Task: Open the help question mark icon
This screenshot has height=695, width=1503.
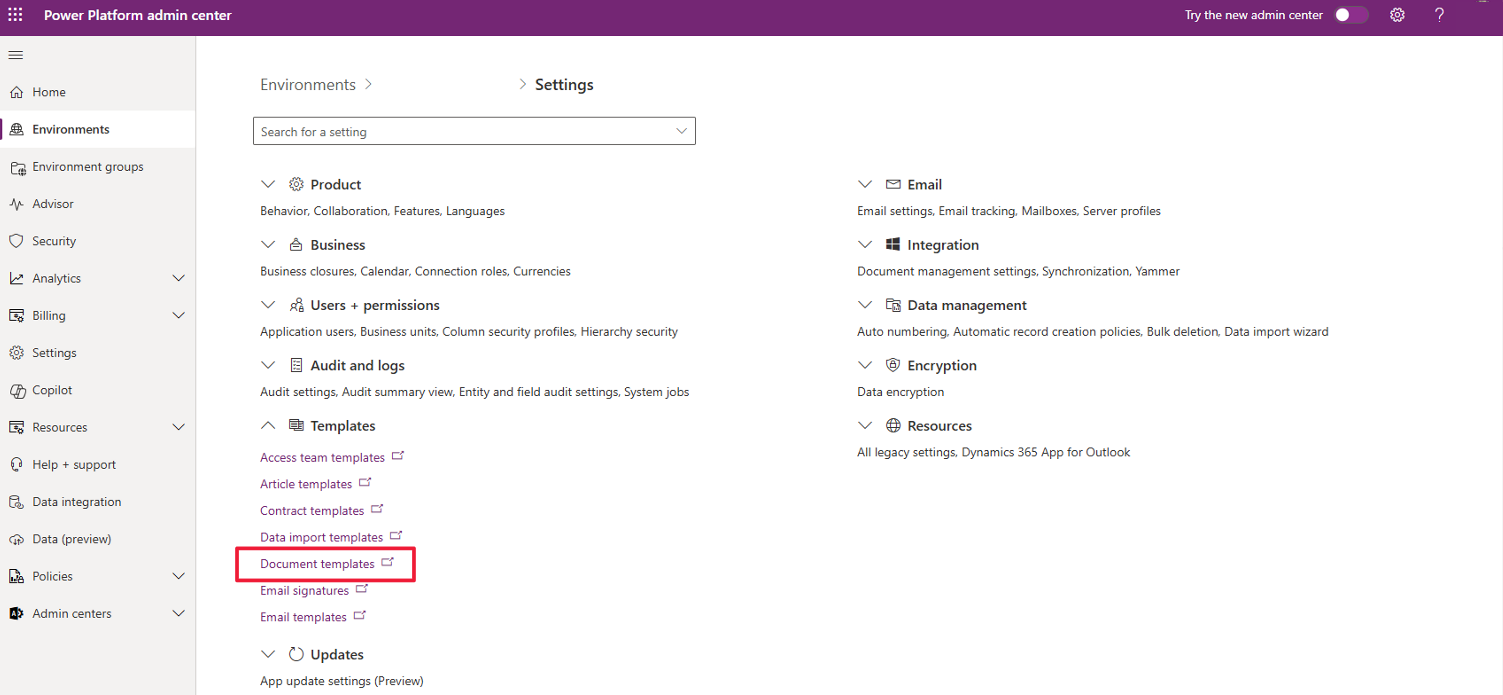Action: [1439, 15]
